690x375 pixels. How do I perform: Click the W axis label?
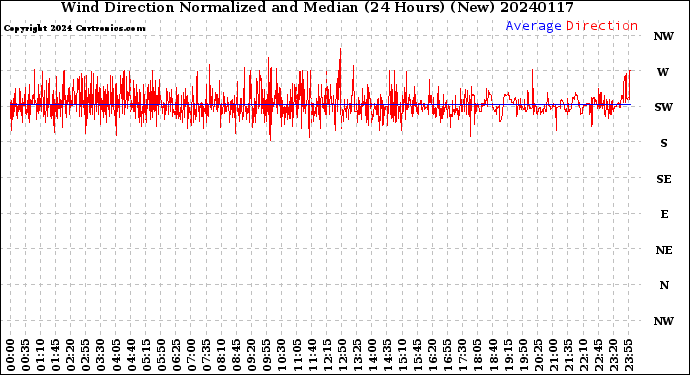[x=663, y=72]
